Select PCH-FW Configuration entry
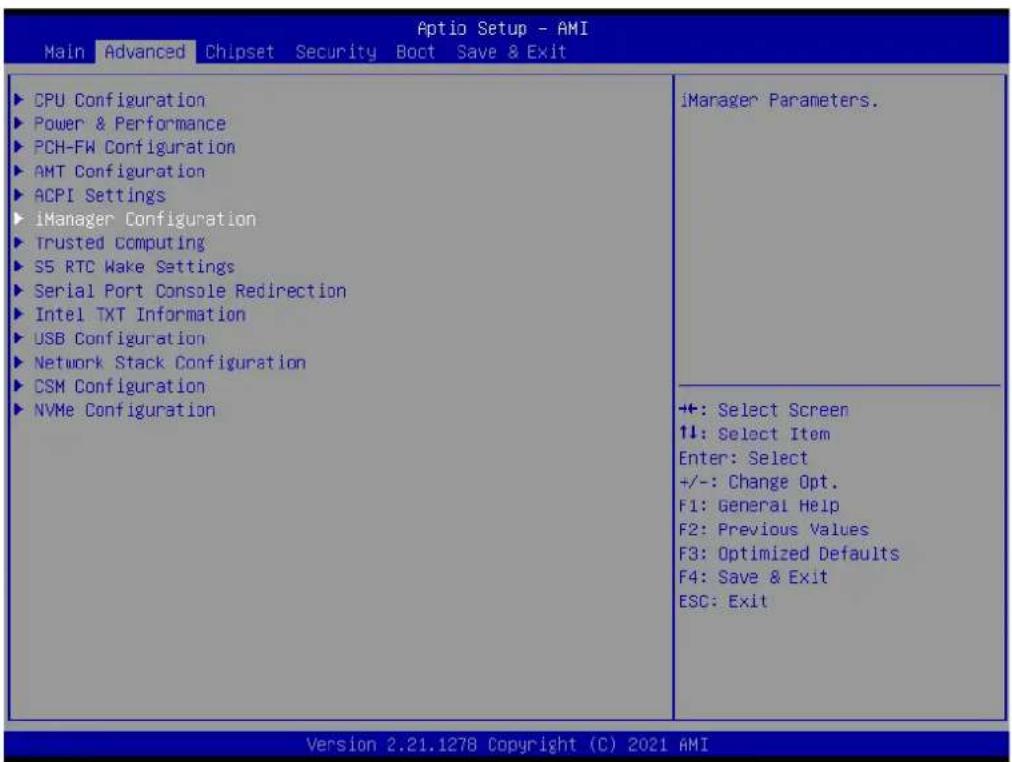The height and width of the screenshot is (762, 1012). [x=134, y=147]
